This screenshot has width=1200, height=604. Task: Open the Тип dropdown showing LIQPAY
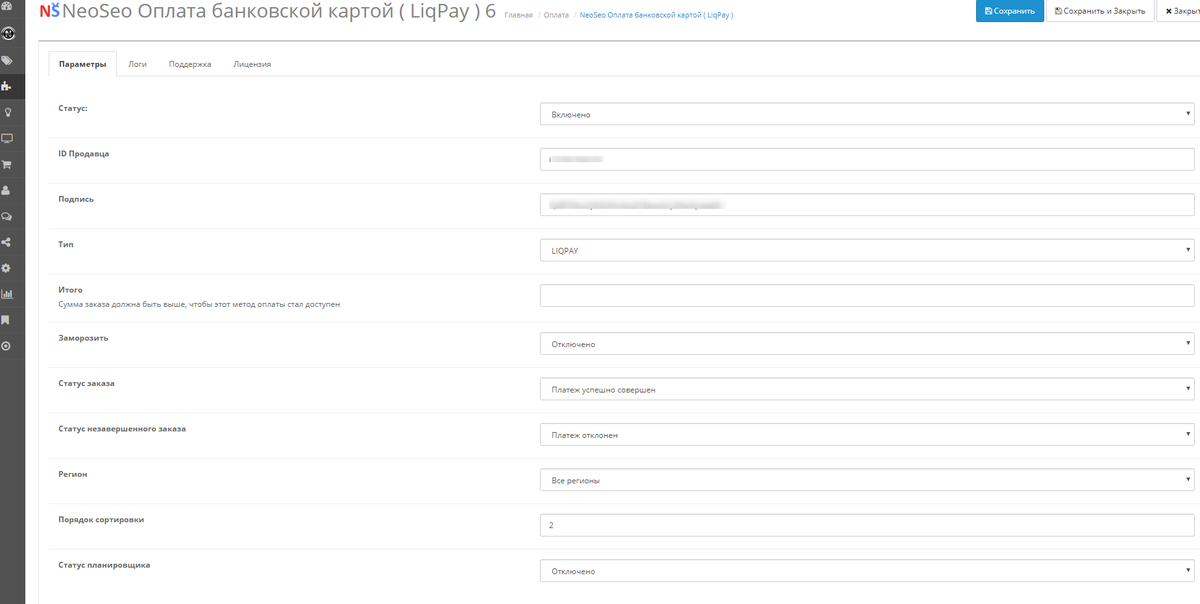pyautogui.click(x=867, y=250)
